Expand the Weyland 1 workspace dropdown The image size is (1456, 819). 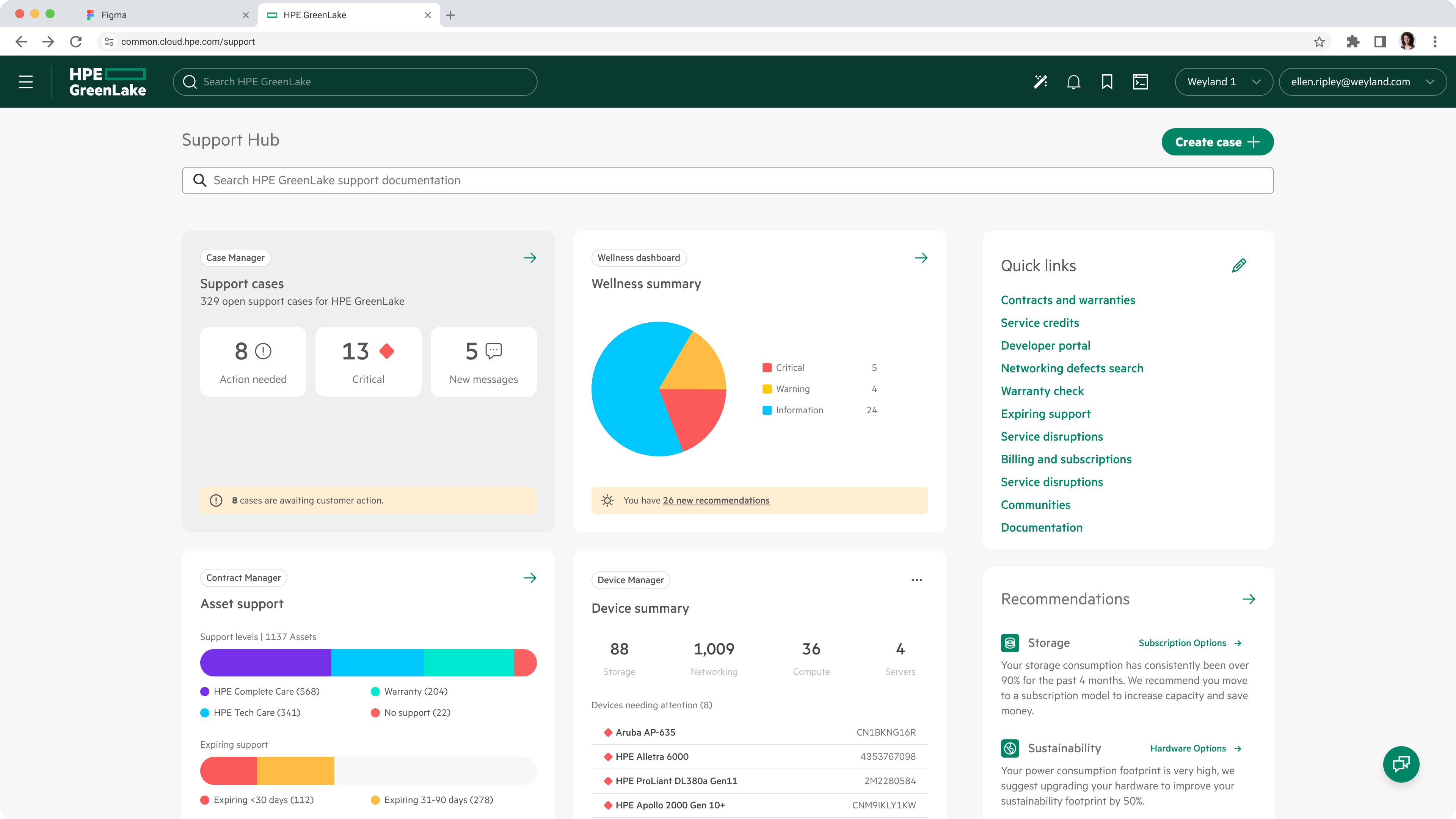pos(1224,82)
